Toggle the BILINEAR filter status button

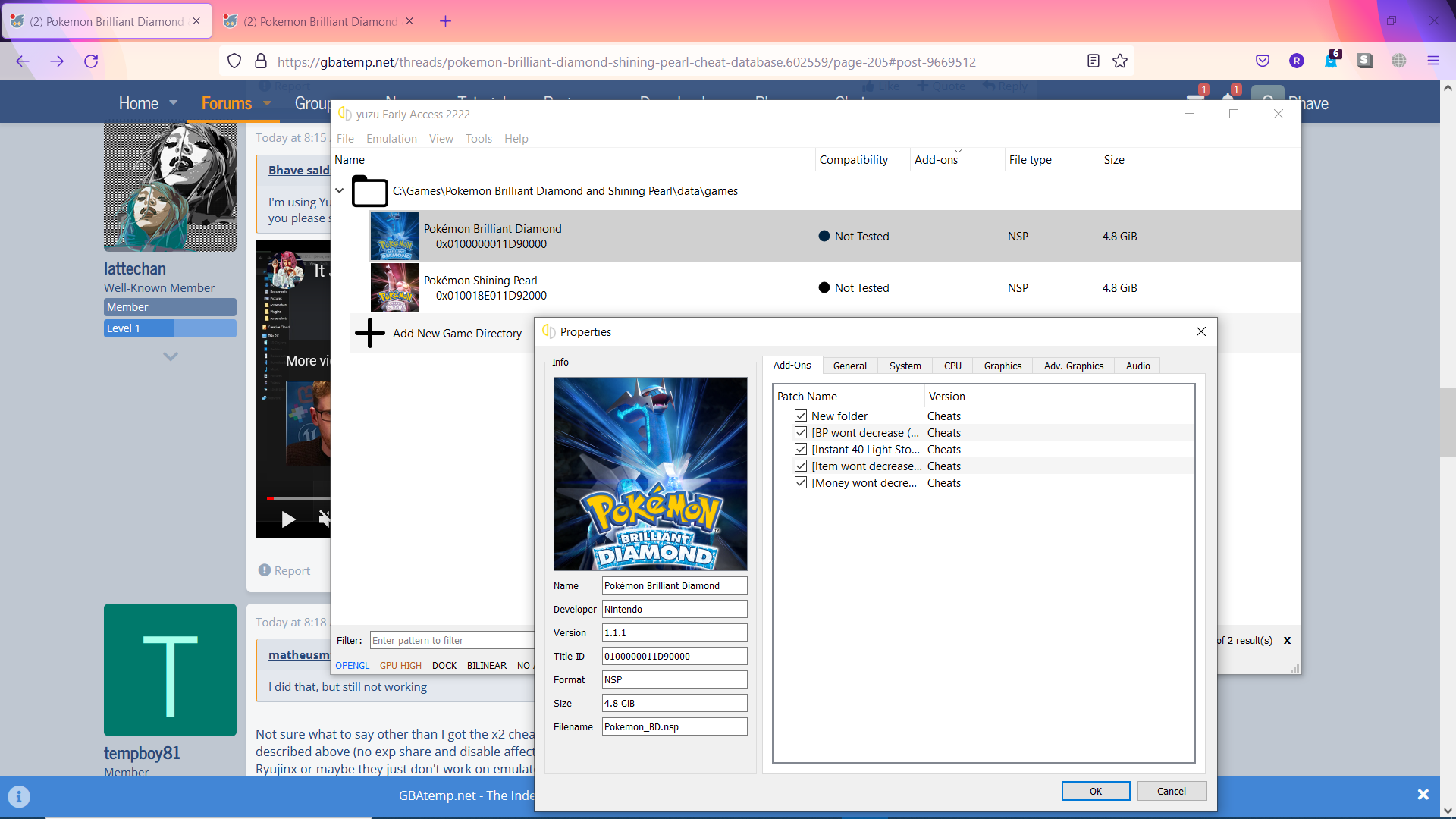tap(487, 666)
